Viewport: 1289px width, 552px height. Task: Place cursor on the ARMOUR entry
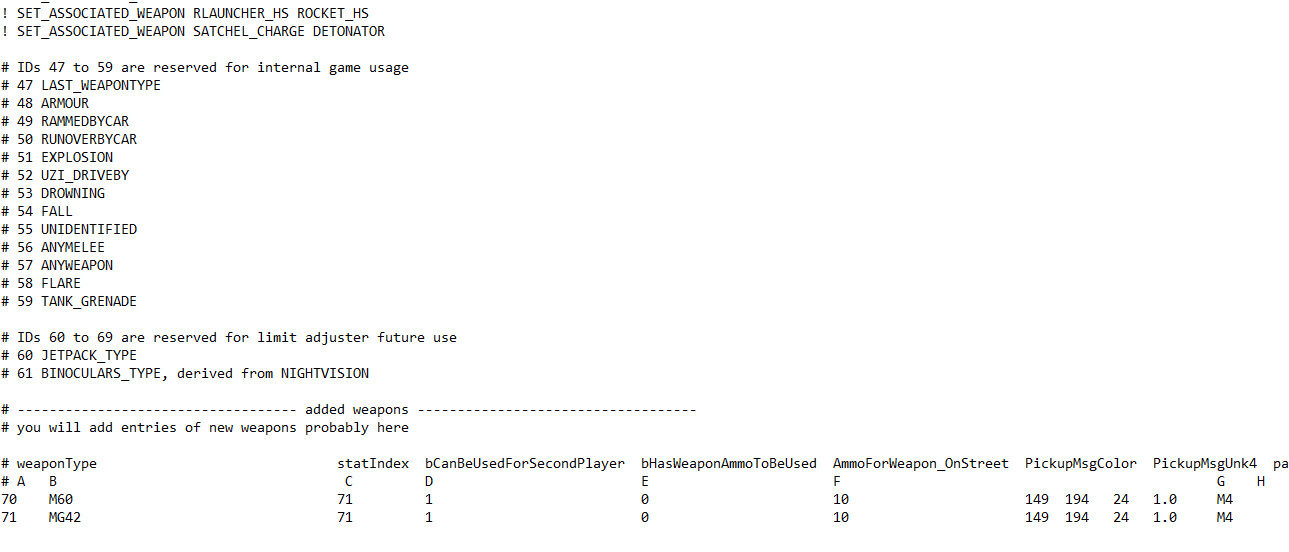[64, 104]
